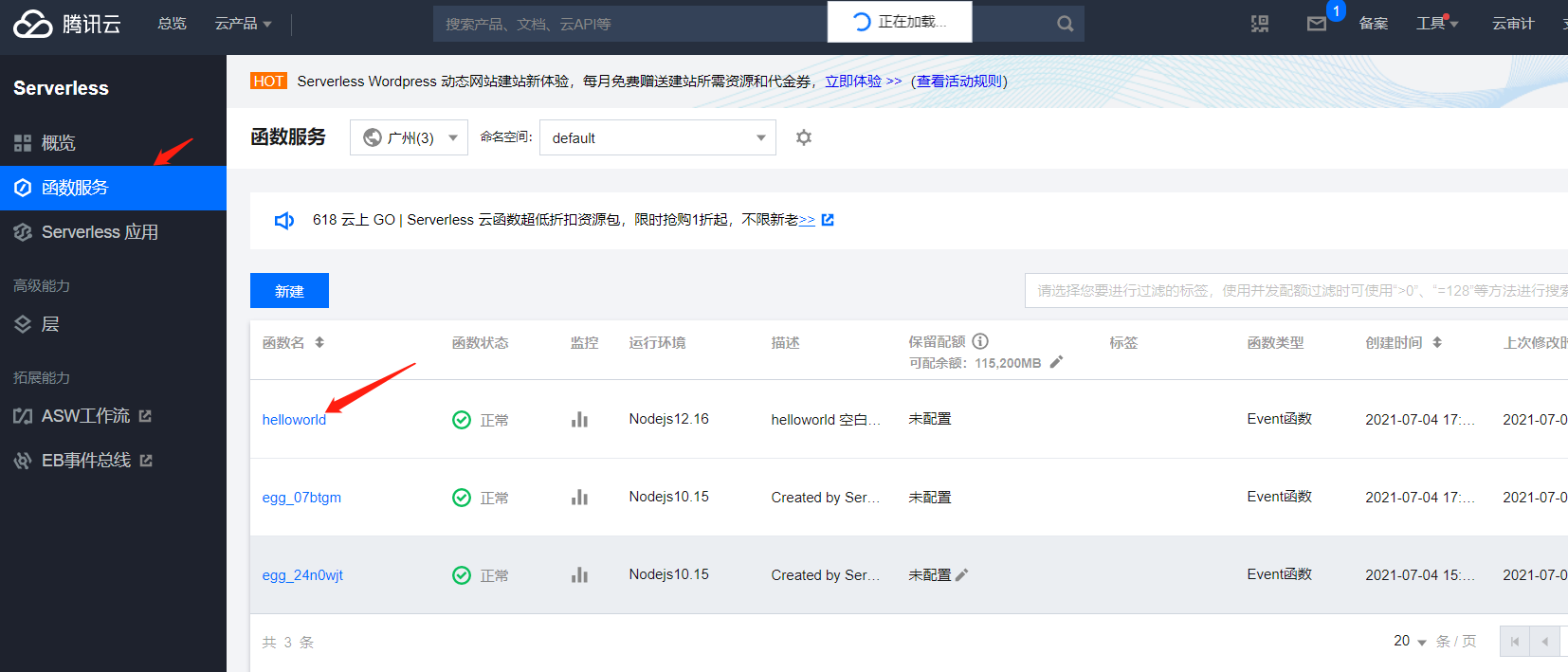The height and width of the screenshot is (672, 1568).
Task: Click the 运行环境 column header
Action: (657, 343)
